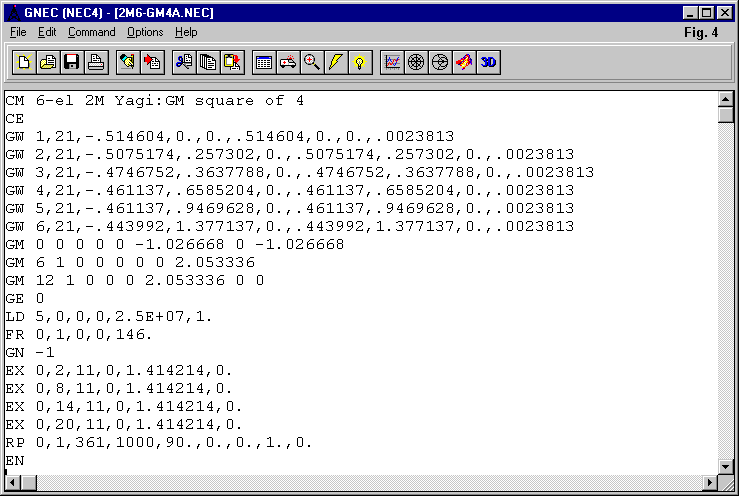Click the light bulb icon

(x=360, y=62)
